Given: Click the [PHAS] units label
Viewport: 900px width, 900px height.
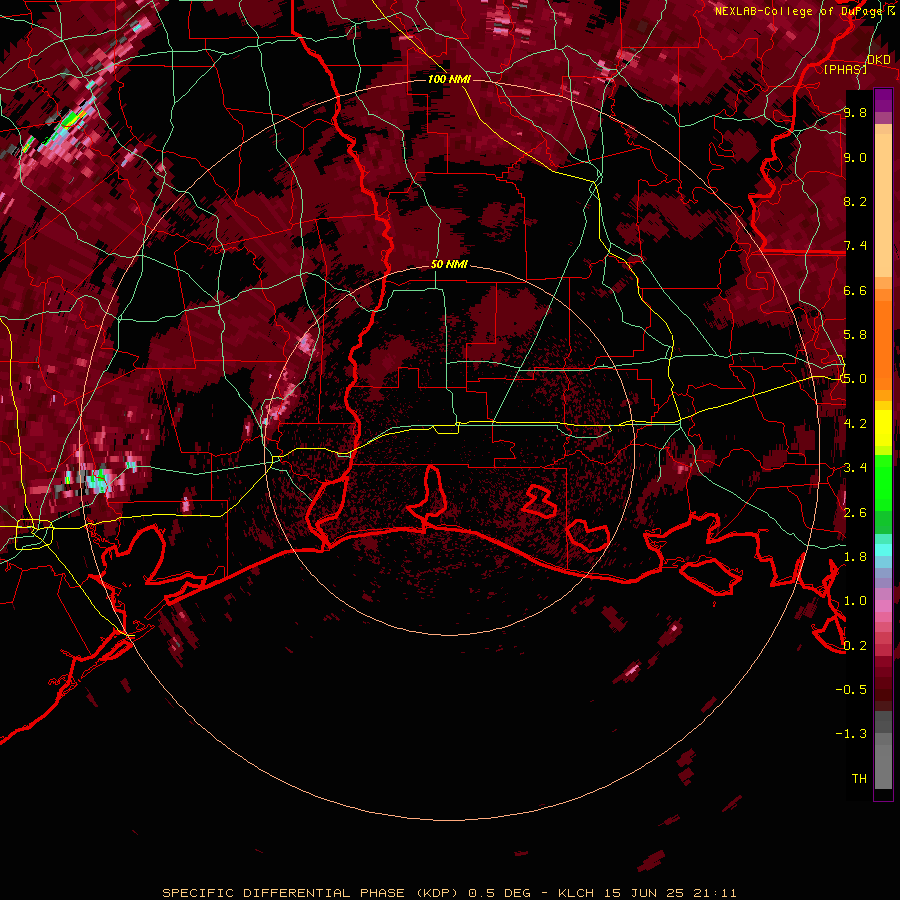Looking at the screenshot, I should [845, 69].
